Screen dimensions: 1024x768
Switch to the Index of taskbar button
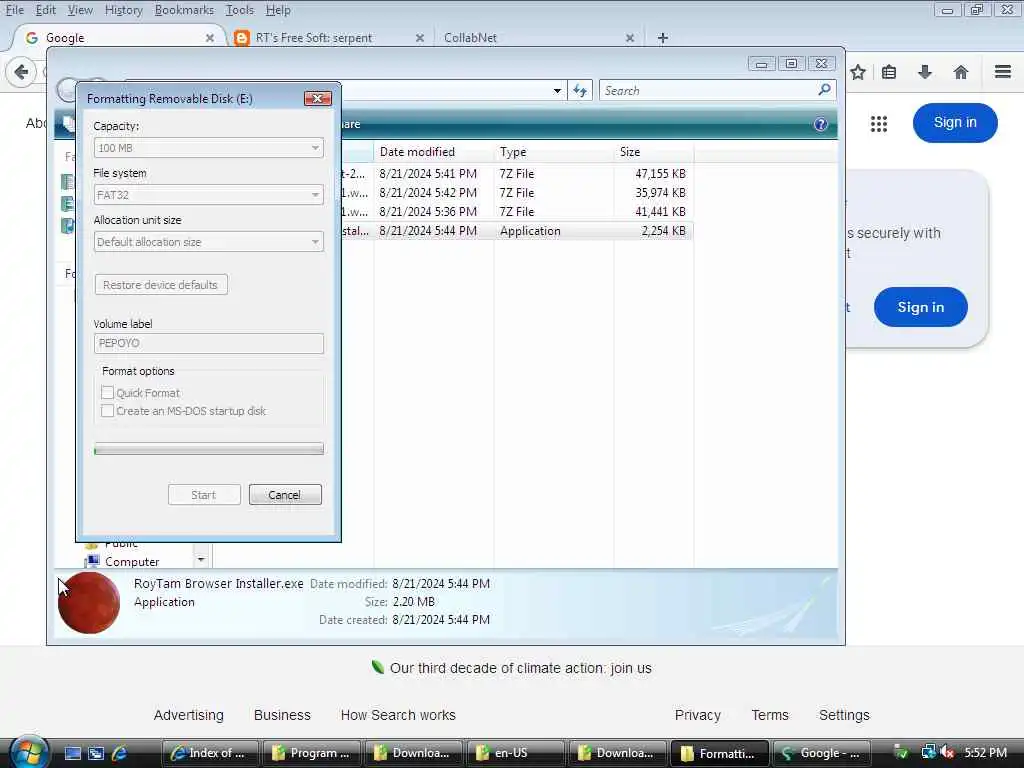point(210,753)
